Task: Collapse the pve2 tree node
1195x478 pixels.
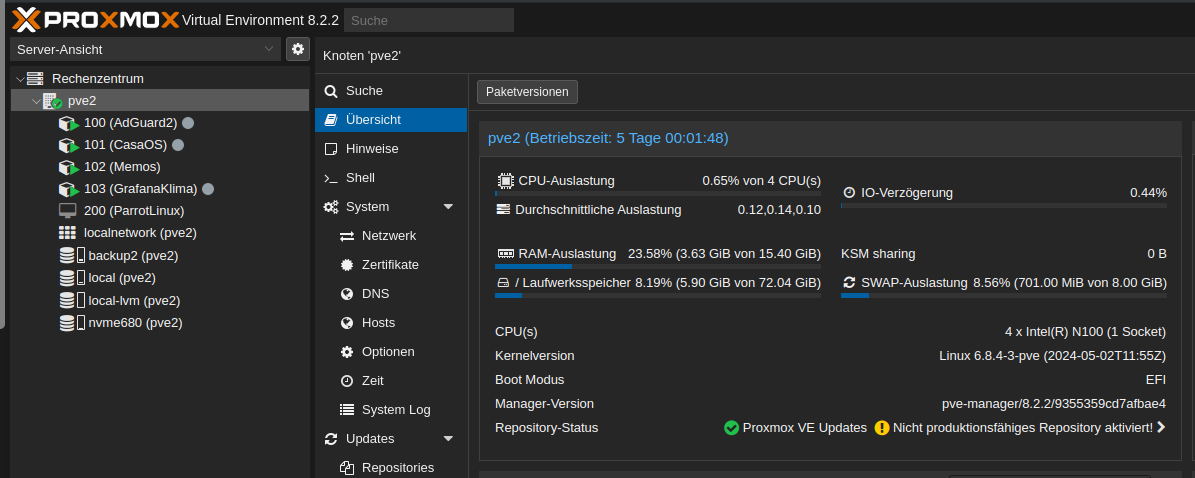Action: coord(36,101)
